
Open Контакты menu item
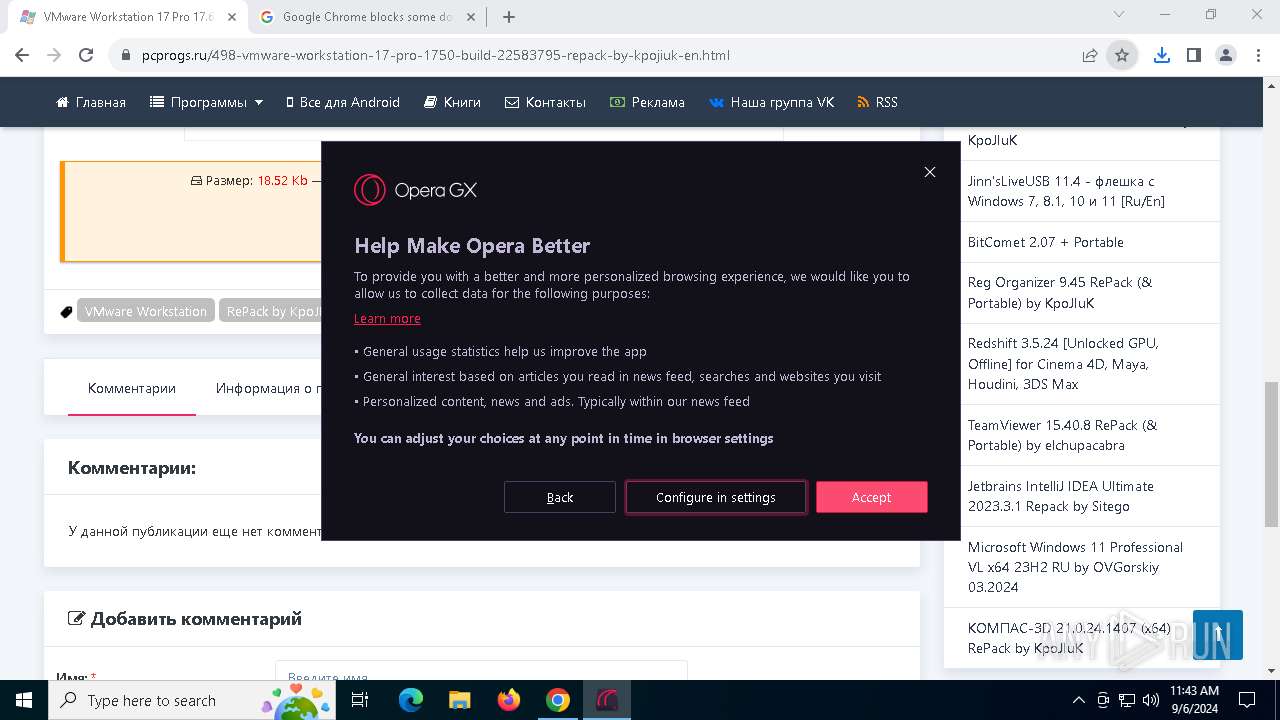click(545, 102)
